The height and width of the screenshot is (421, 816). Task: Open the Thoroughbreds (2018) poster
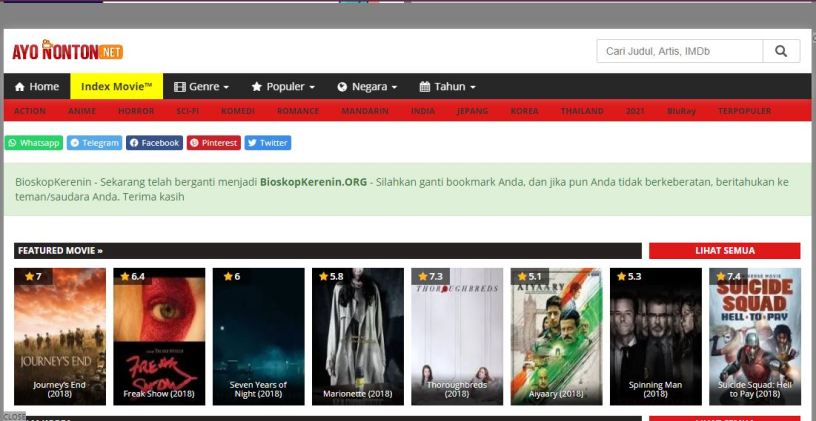(x=457, y=337)
